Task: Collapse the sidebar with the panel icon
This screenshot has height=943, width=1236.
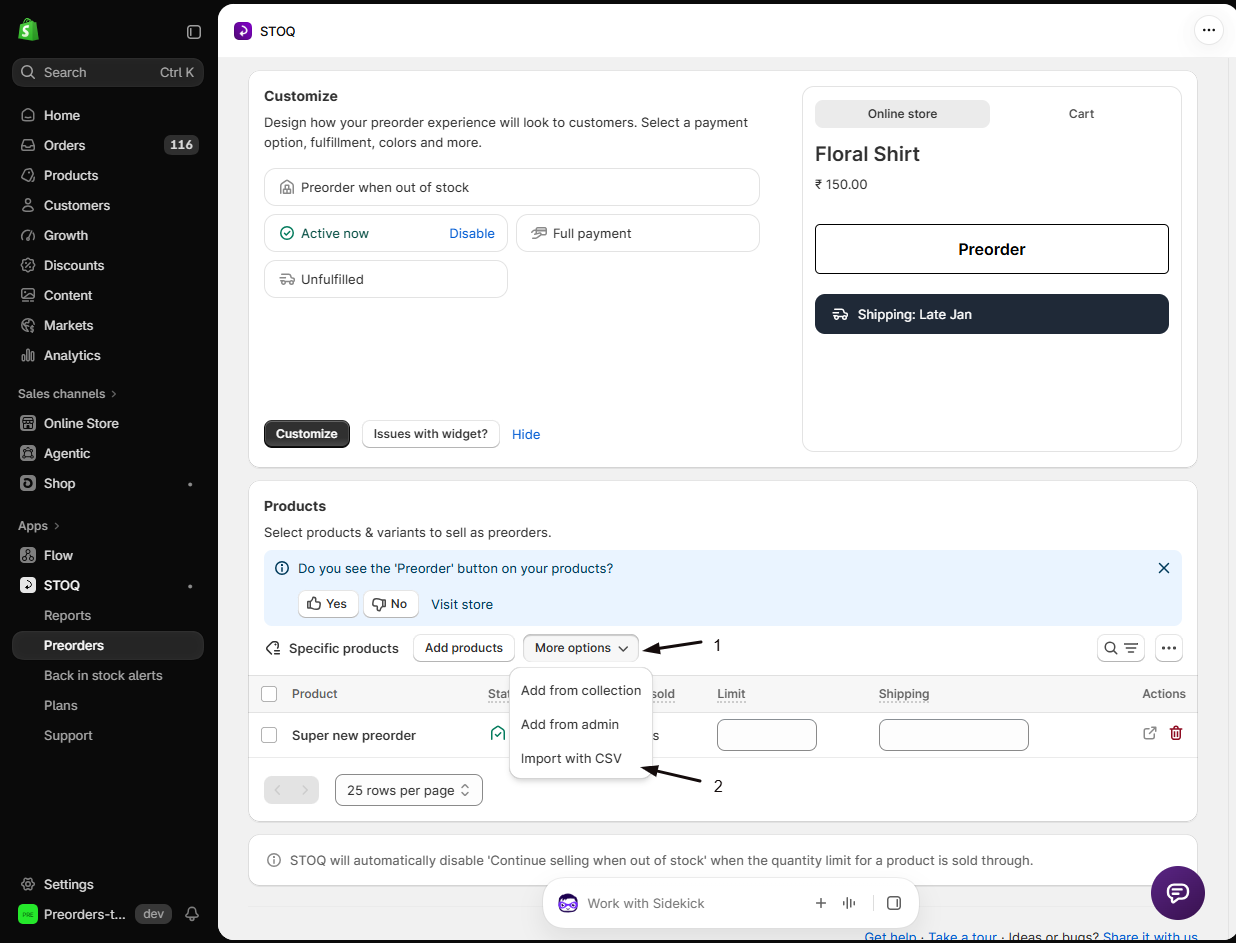Action: (x=194, y=32)
